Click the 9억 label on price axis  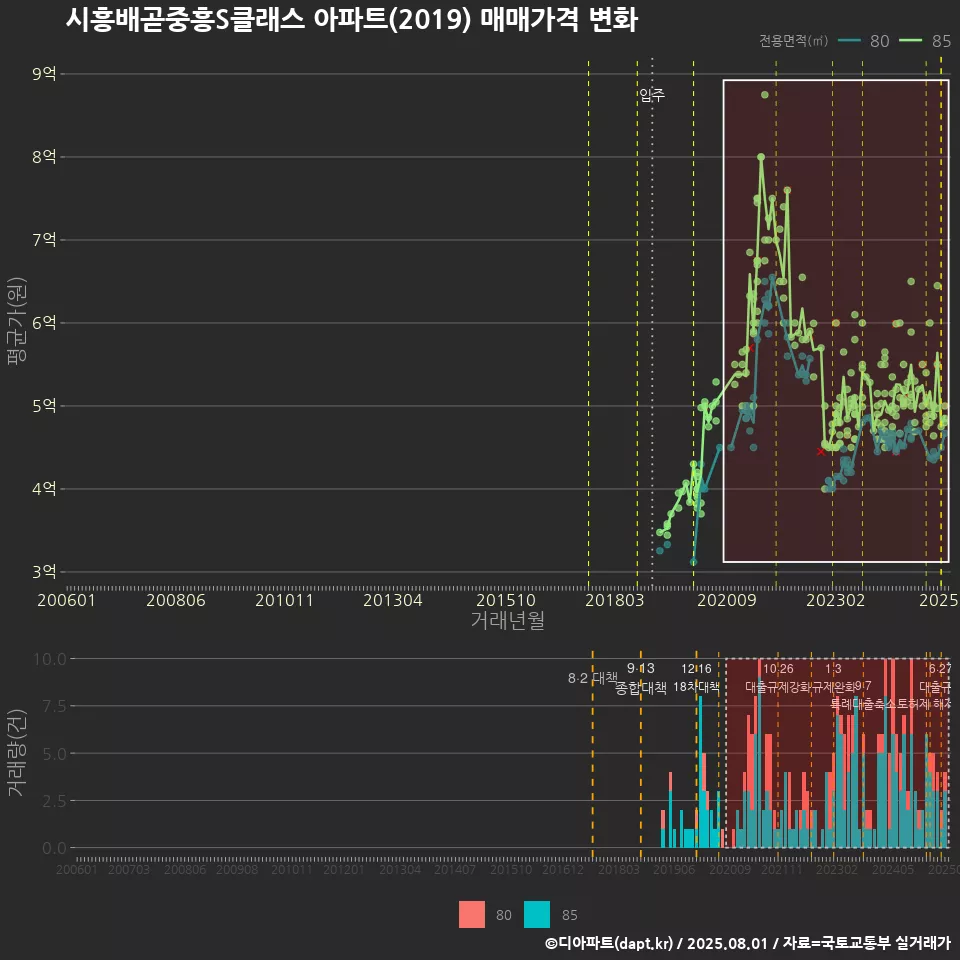(x=44, y=74)
